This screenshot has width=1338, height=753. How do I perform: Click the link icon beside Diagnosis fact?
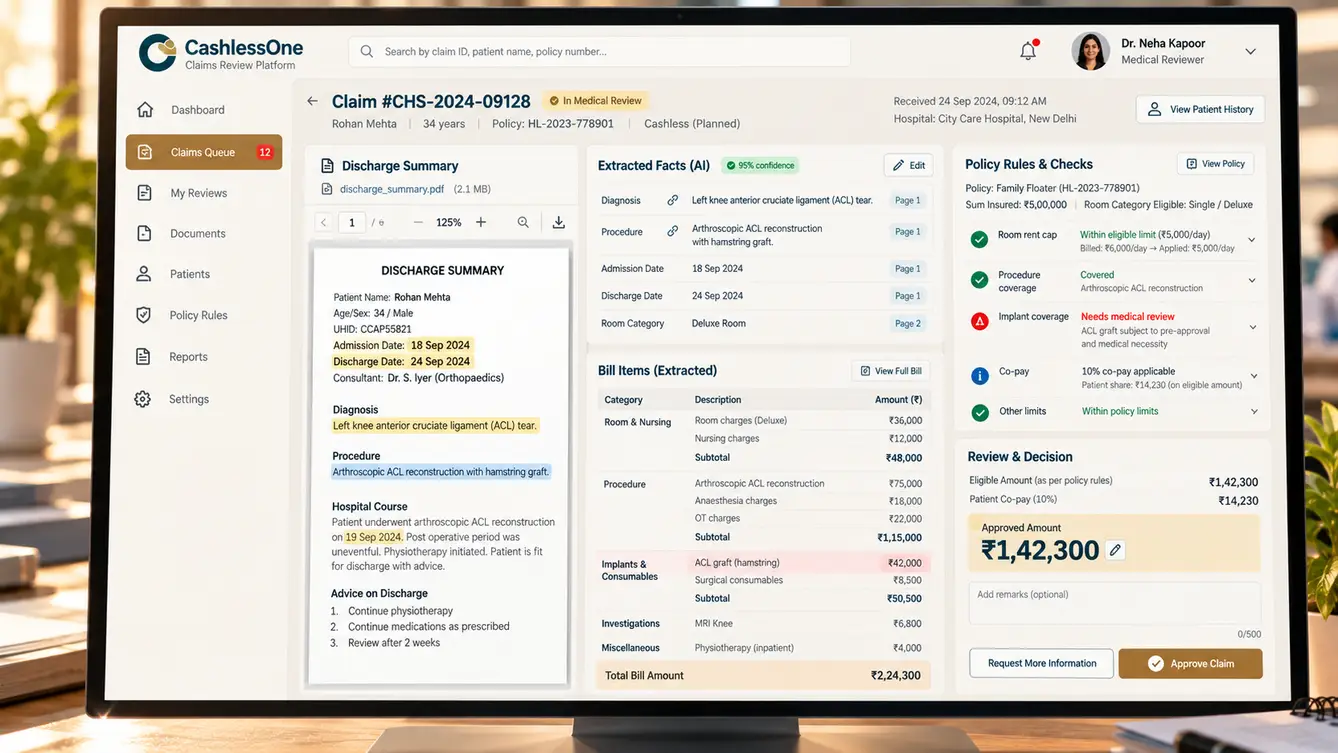pos(673,200)
